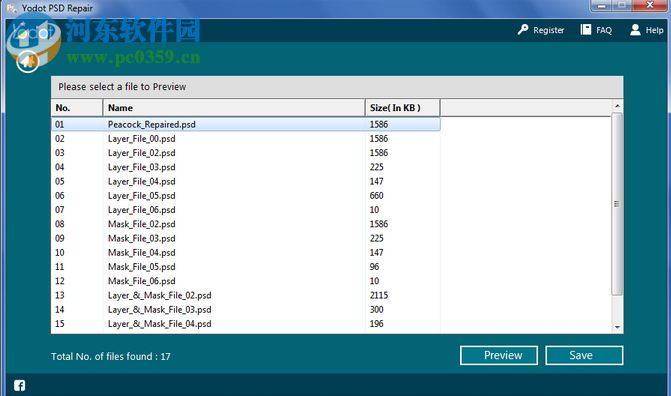Open the FAQ link
The width and height of the screenshot is (671, 396).
(604, 30)
